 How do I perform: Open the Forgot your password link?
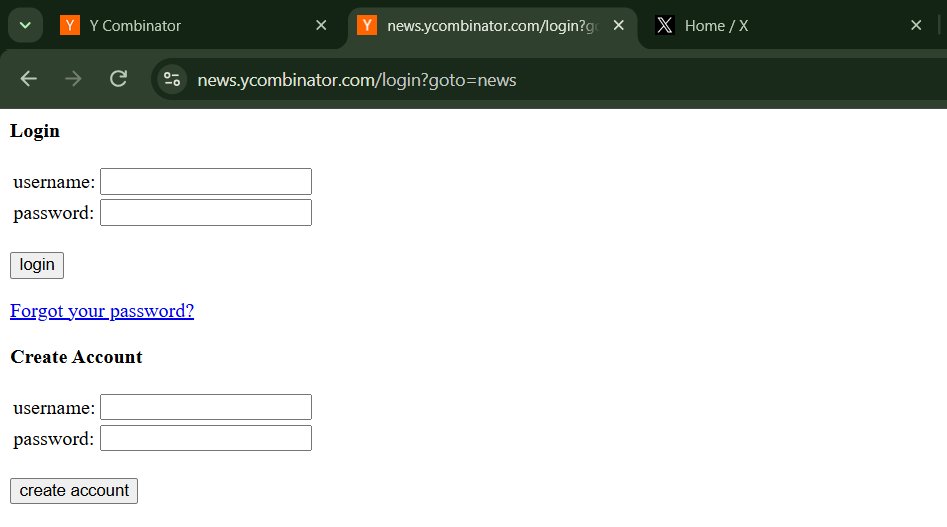tap(102, 311)
